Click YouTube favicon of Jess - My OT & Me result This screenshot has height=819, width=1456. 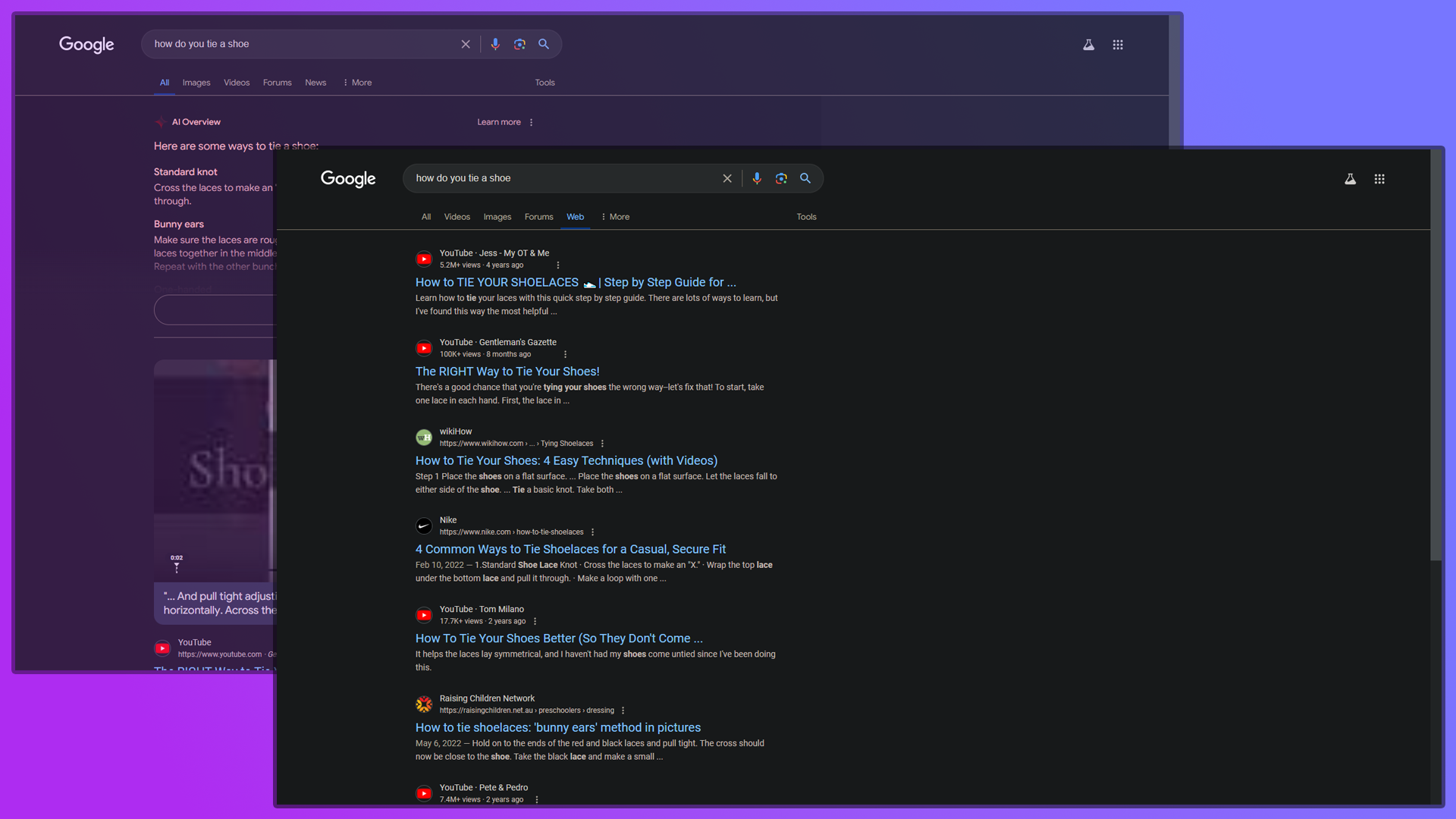(x=424, y=259)
